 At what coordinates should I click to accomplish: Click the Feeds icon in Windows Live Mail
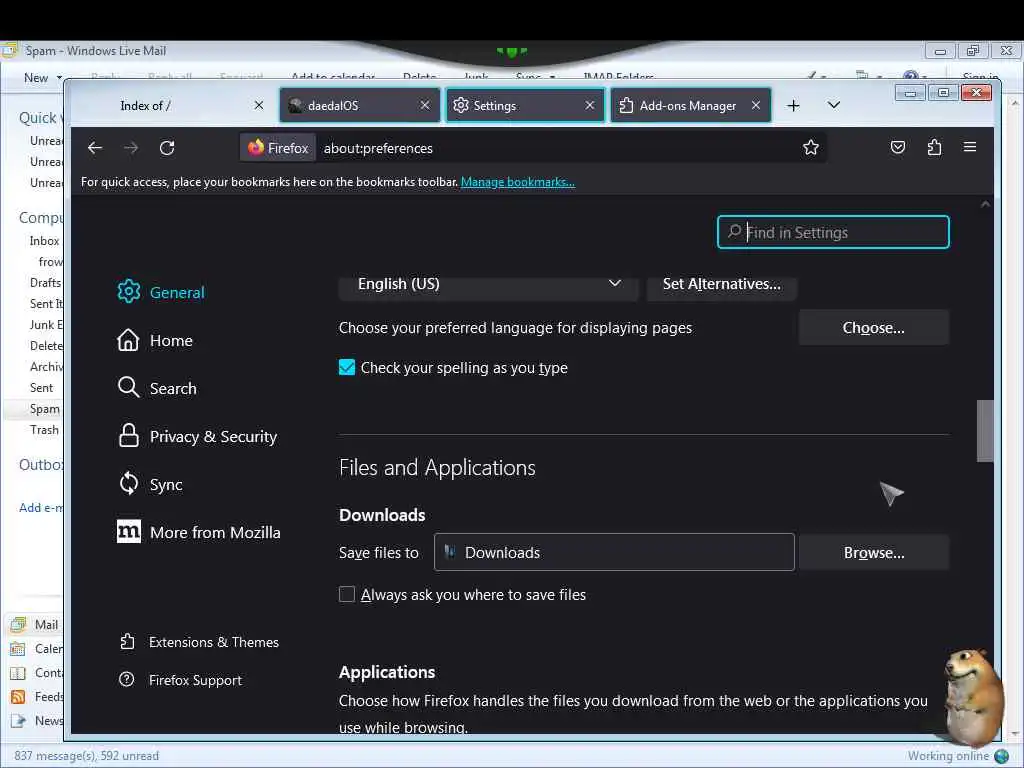18,697
